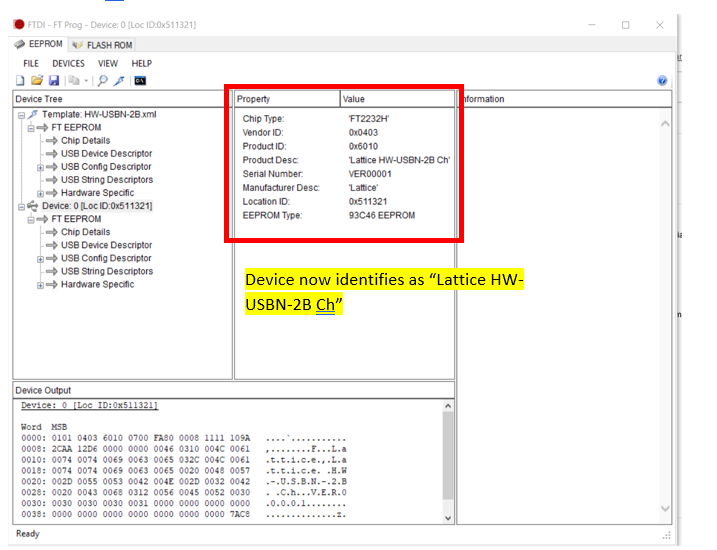Open the VIEW menu
717x550 pixels.
(108, 64)
